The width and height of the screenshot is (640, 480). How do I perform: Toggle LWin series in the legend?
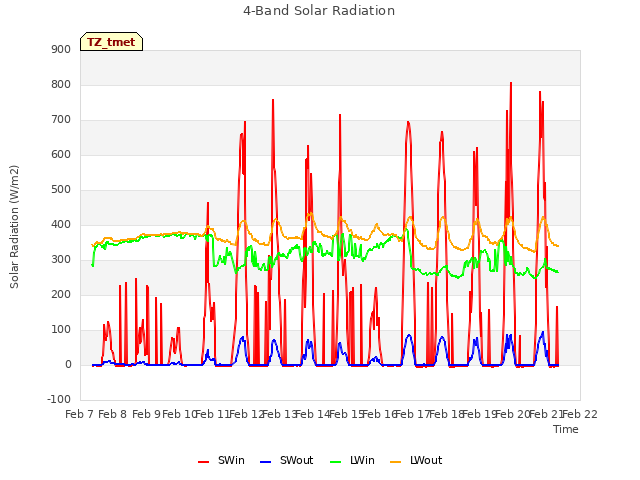point(352,460)
